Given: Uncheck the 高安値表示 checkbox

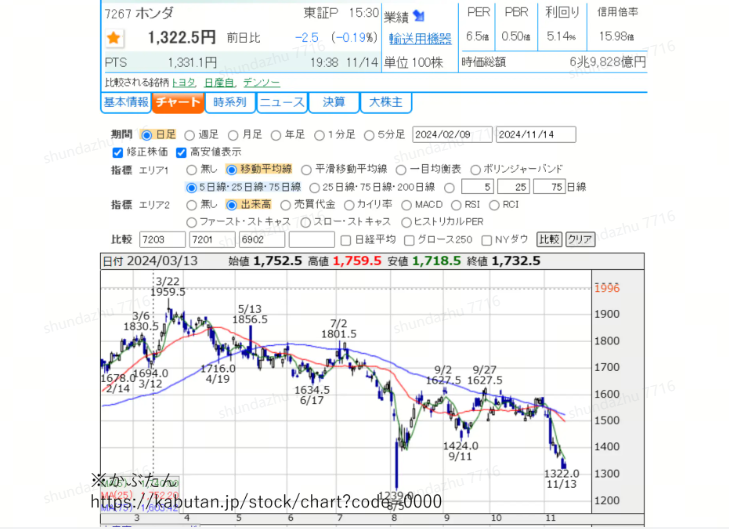Looking at the screenshot, I should [181, 152].
